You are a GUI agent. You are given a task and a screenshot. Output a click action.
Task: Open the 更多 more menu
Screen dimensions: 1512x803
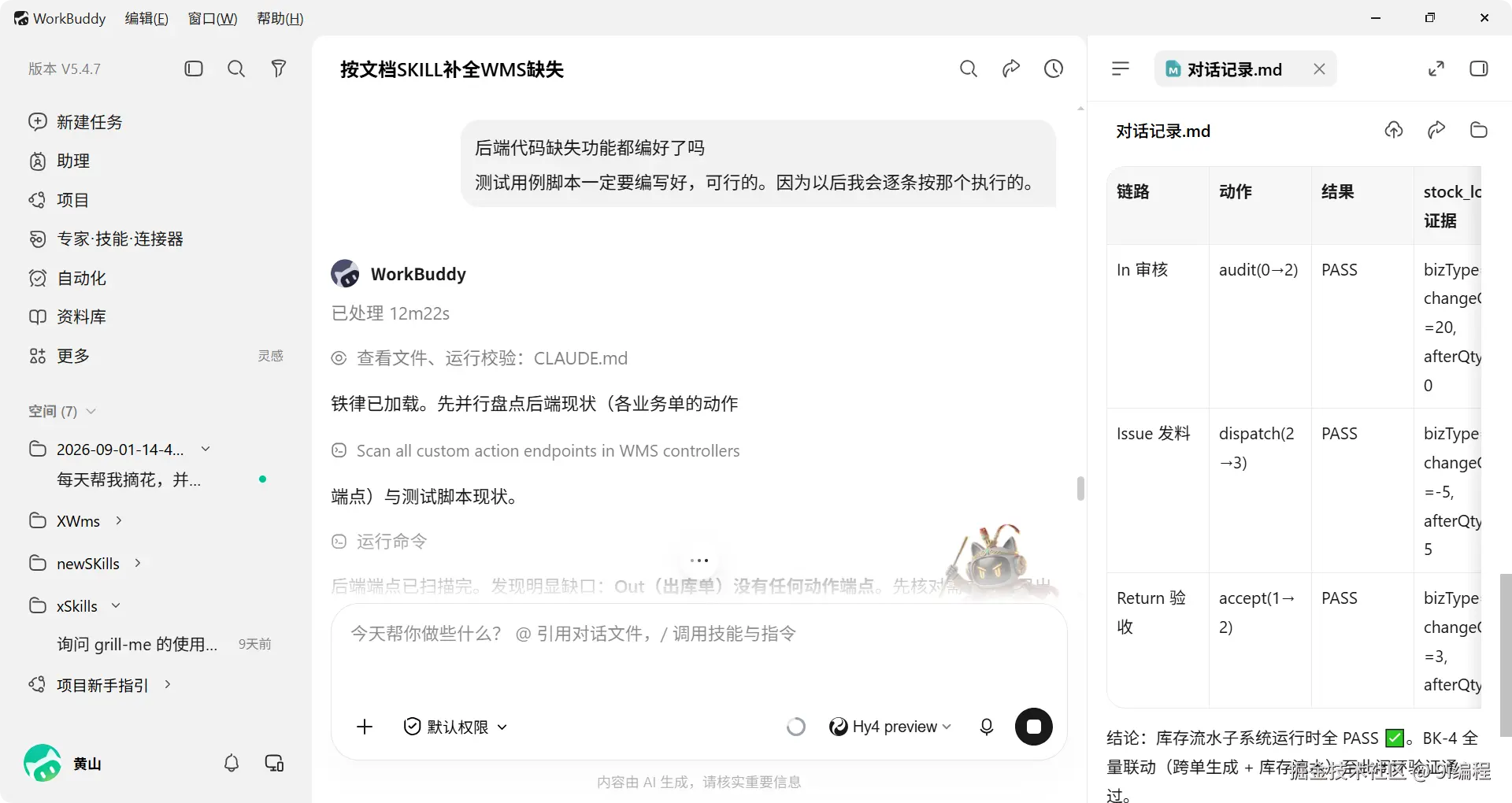tap(60, 356)
